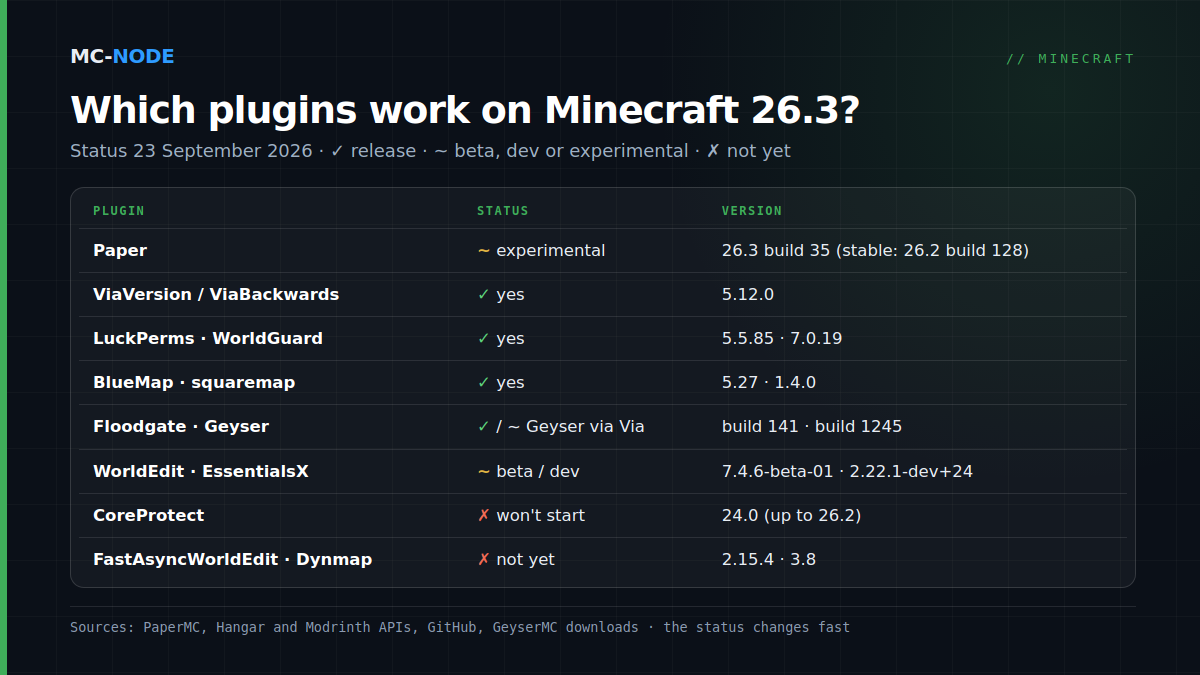Click the tilde icon in Paper row
The image size is (1200, 675).
pyautogui.click(x=484, y=251)
